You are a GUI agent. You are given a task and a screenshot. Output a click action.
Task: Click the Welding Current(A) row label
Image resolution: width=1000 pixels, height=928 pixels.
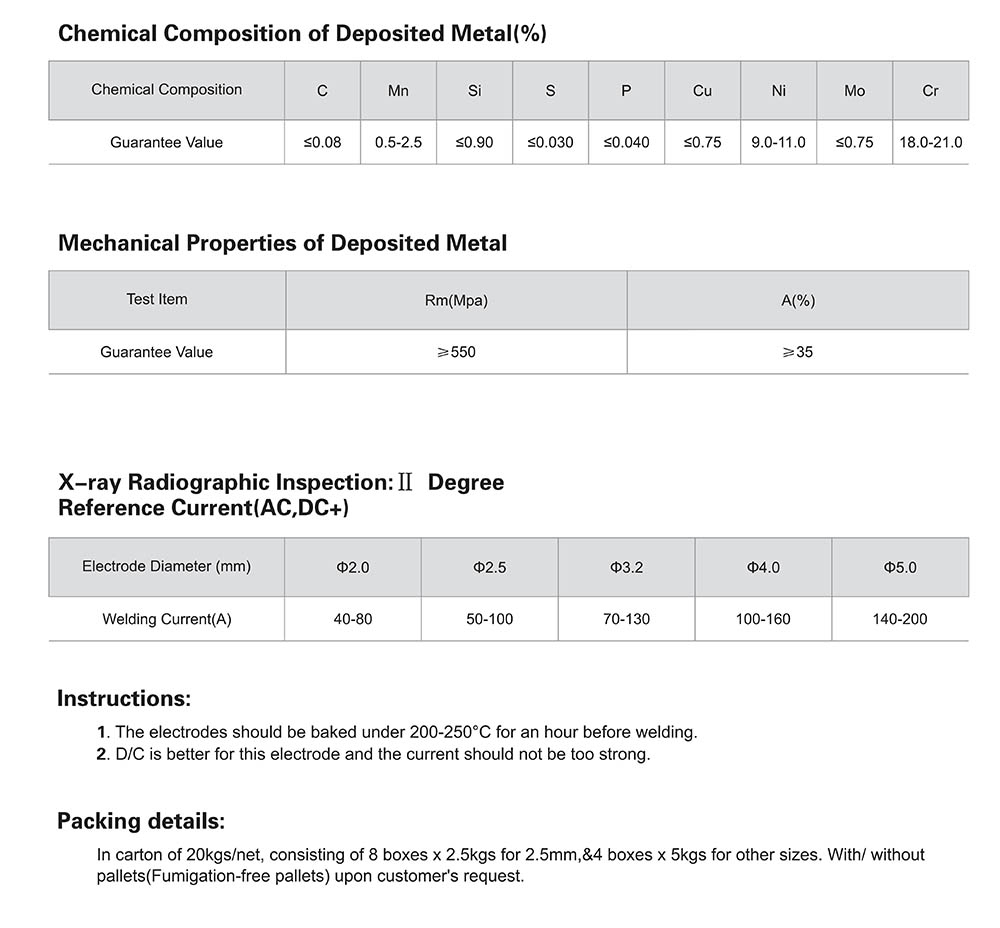pos(166,619)
